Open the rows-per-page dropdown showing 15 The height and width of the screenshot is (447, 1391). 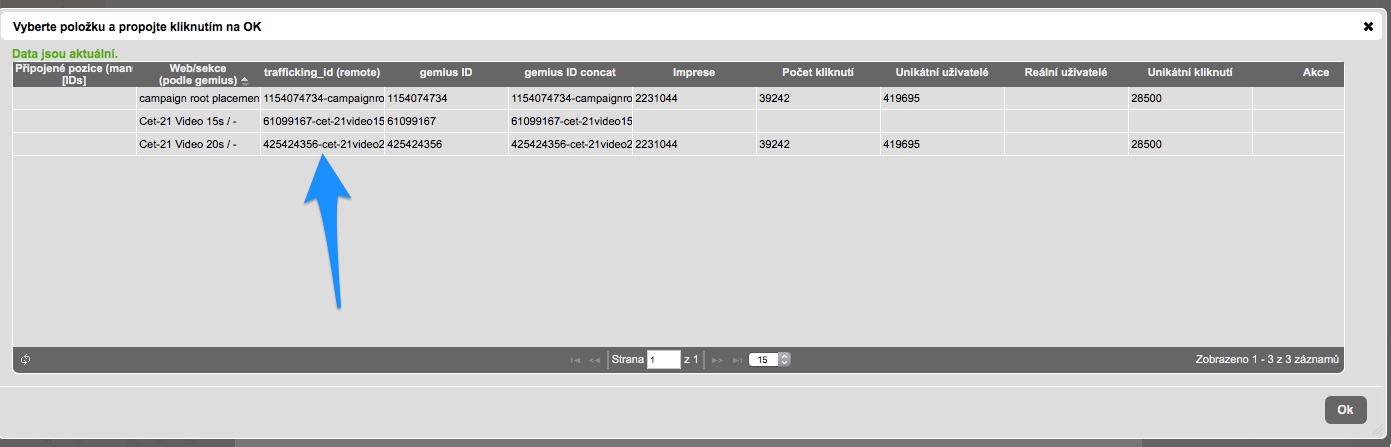(x=768, y=359)
